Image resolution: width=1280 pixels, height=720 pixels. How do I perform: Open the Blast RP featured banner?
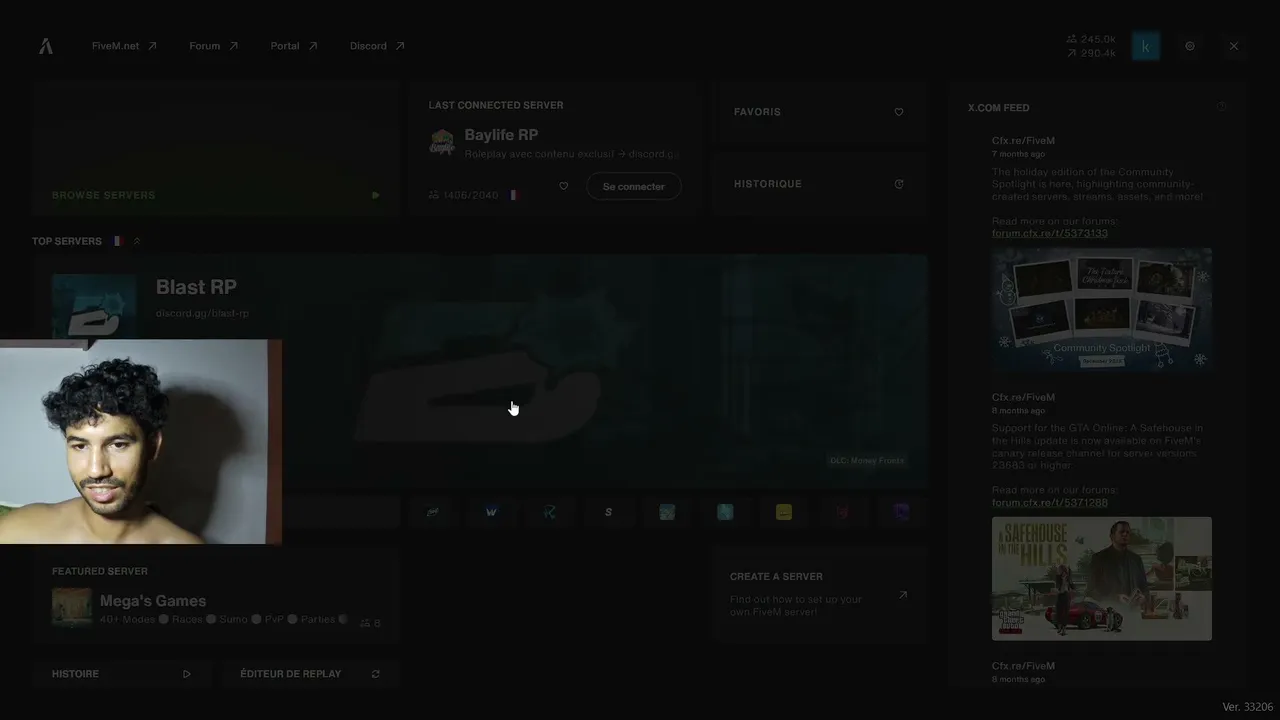click(x=480, y=369)
